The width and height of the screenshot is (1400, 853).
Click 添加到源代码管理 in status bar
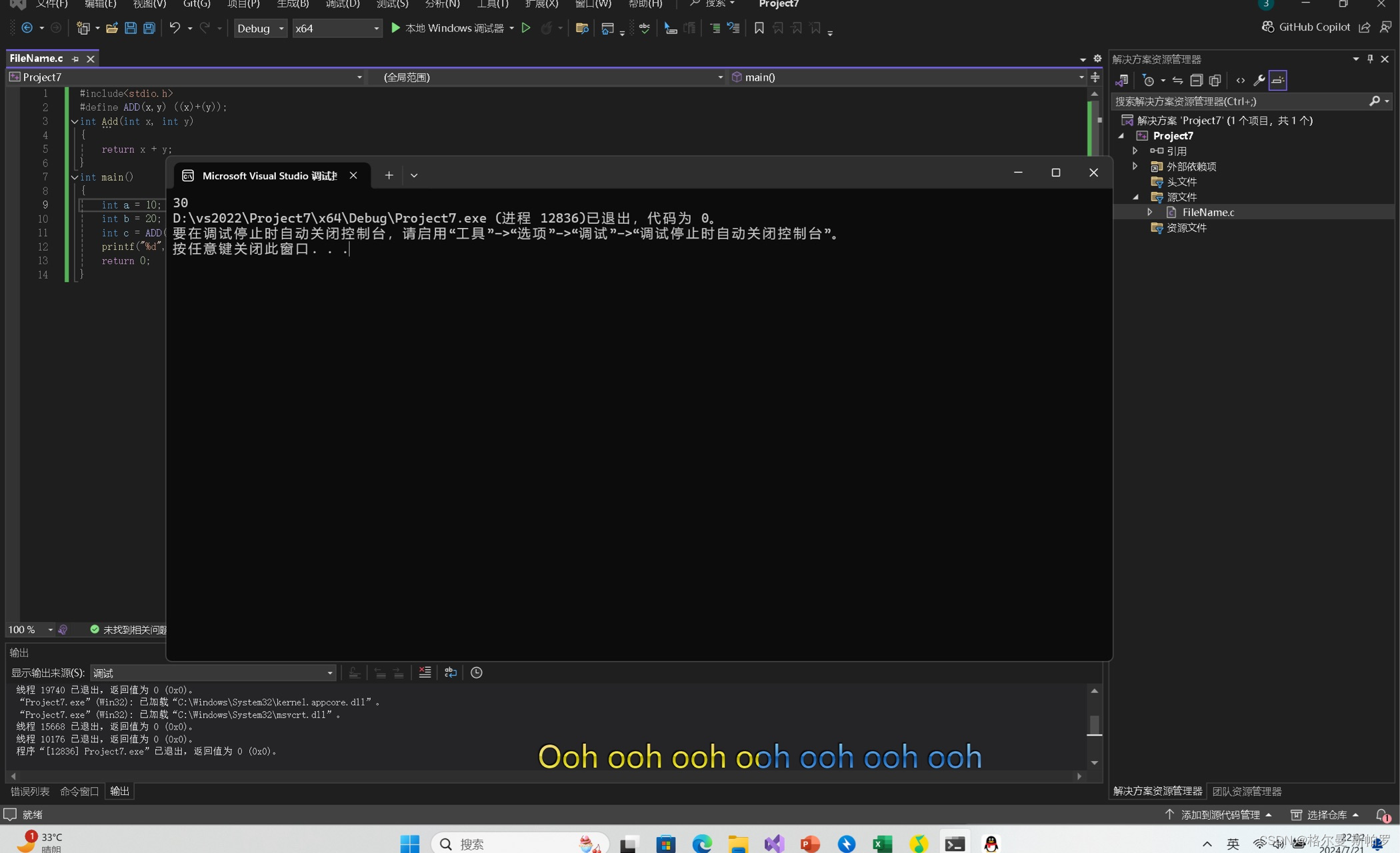(x=1219, y=815)
